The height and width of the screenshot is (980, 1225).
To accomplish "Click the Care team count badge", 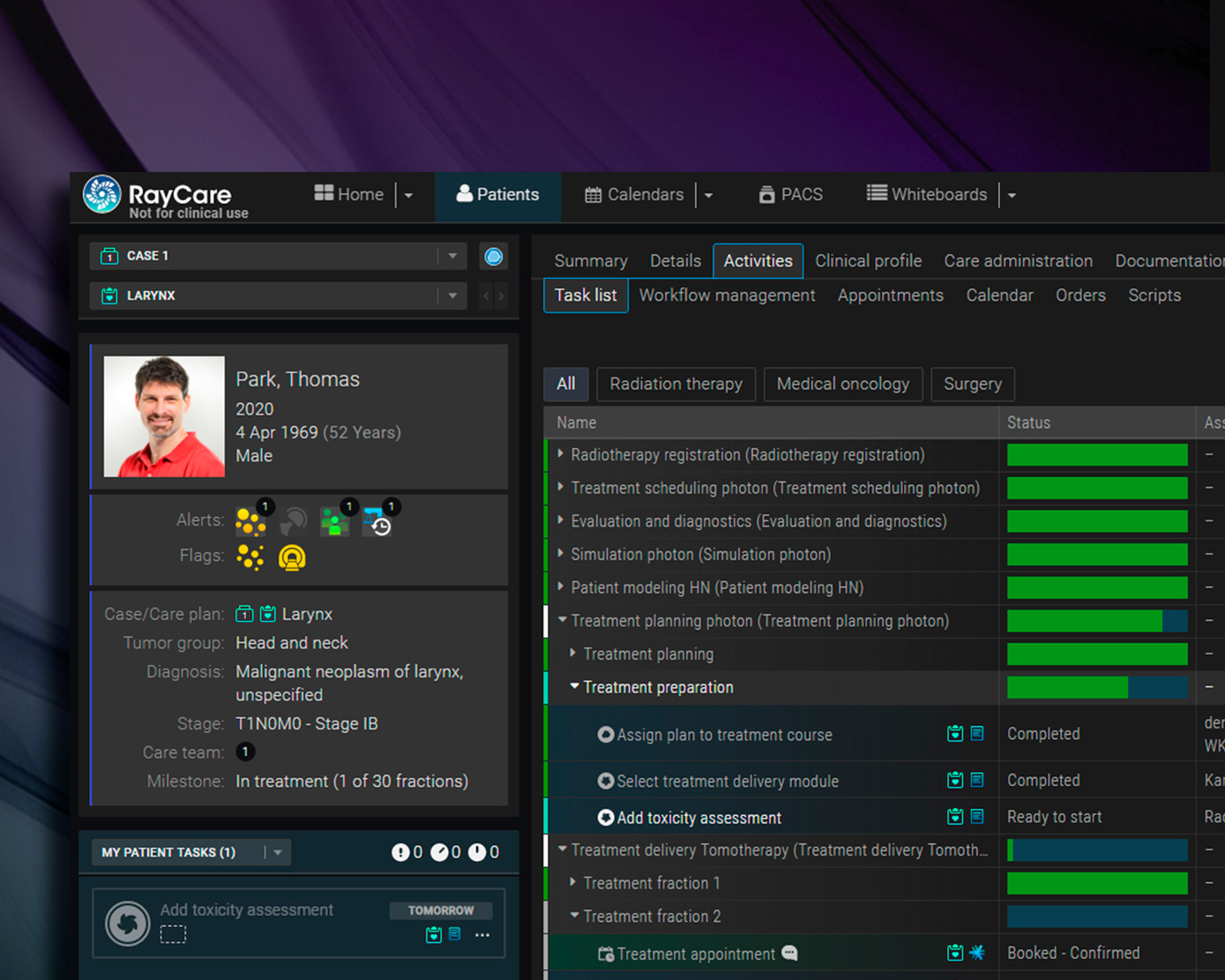I will tap(245, 752).
